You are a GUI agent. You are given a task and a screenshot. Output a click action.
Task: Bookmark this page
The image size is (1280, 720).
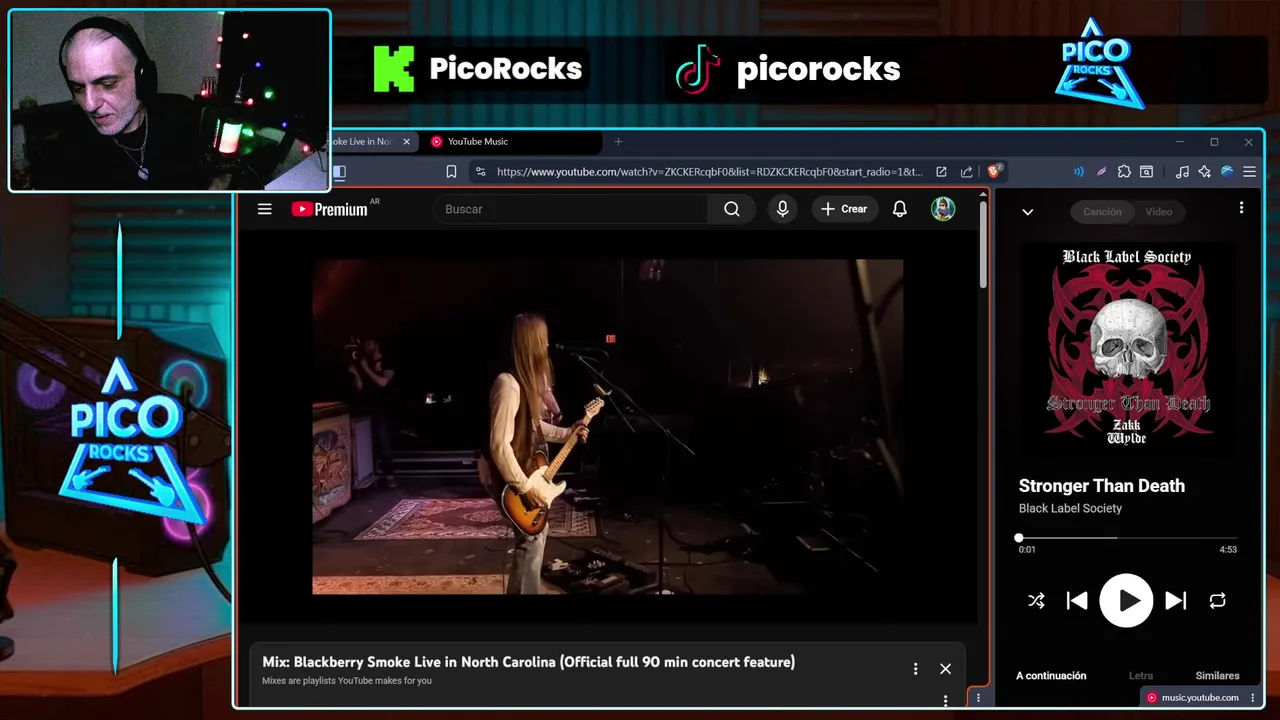[451, 172]
